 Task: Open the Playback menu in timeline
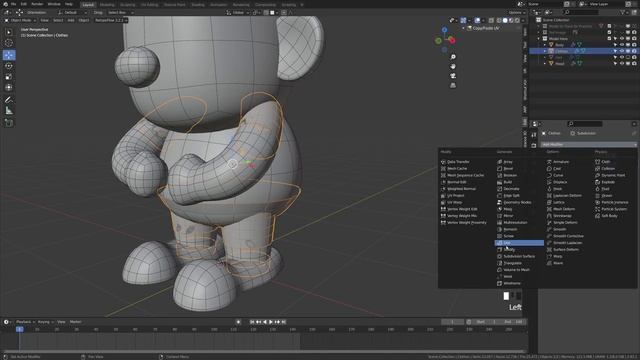pyautogui.click(x=25, y=322)
